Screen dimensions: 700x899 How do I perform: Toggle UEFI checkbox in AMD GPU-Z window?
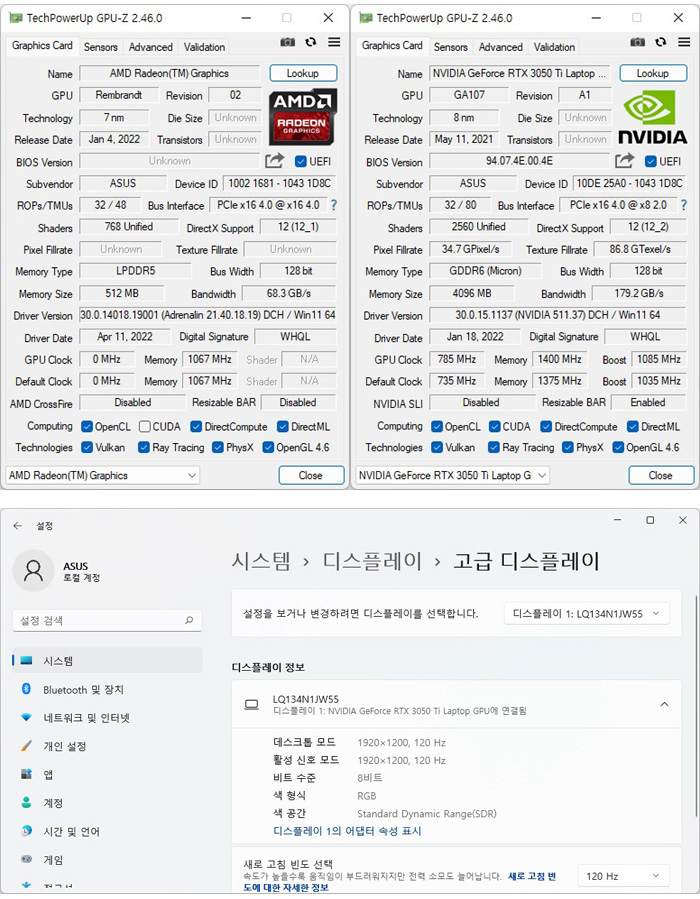coord(300,162)
